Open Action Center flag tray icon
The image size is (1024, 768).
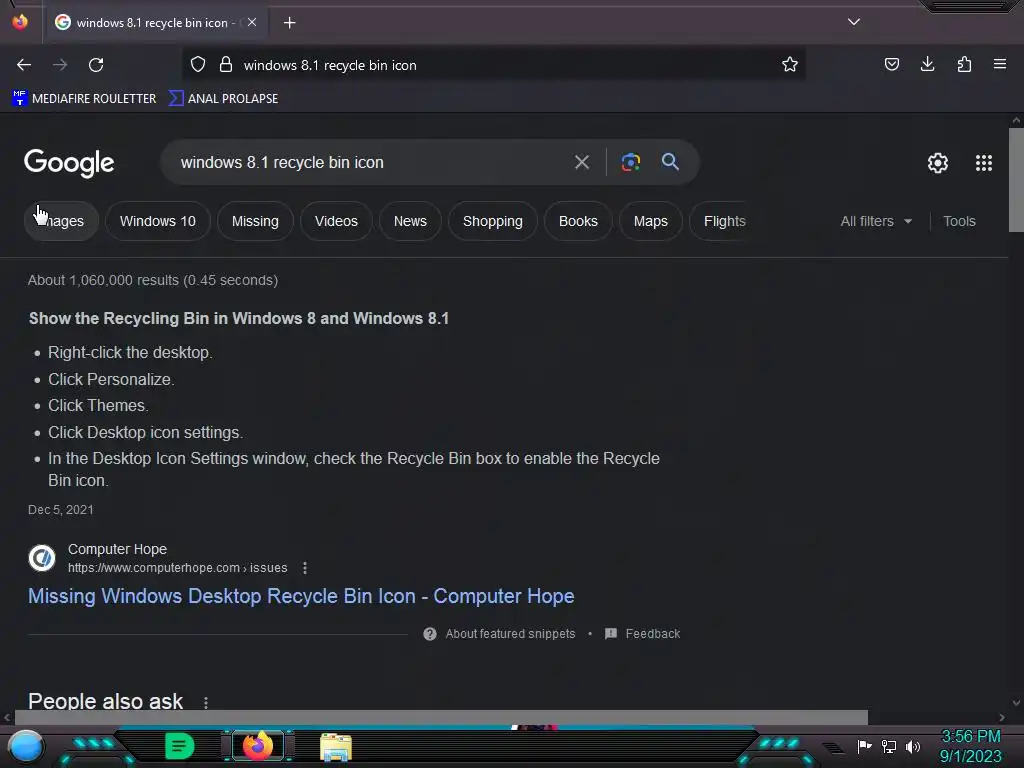[864, 746]
